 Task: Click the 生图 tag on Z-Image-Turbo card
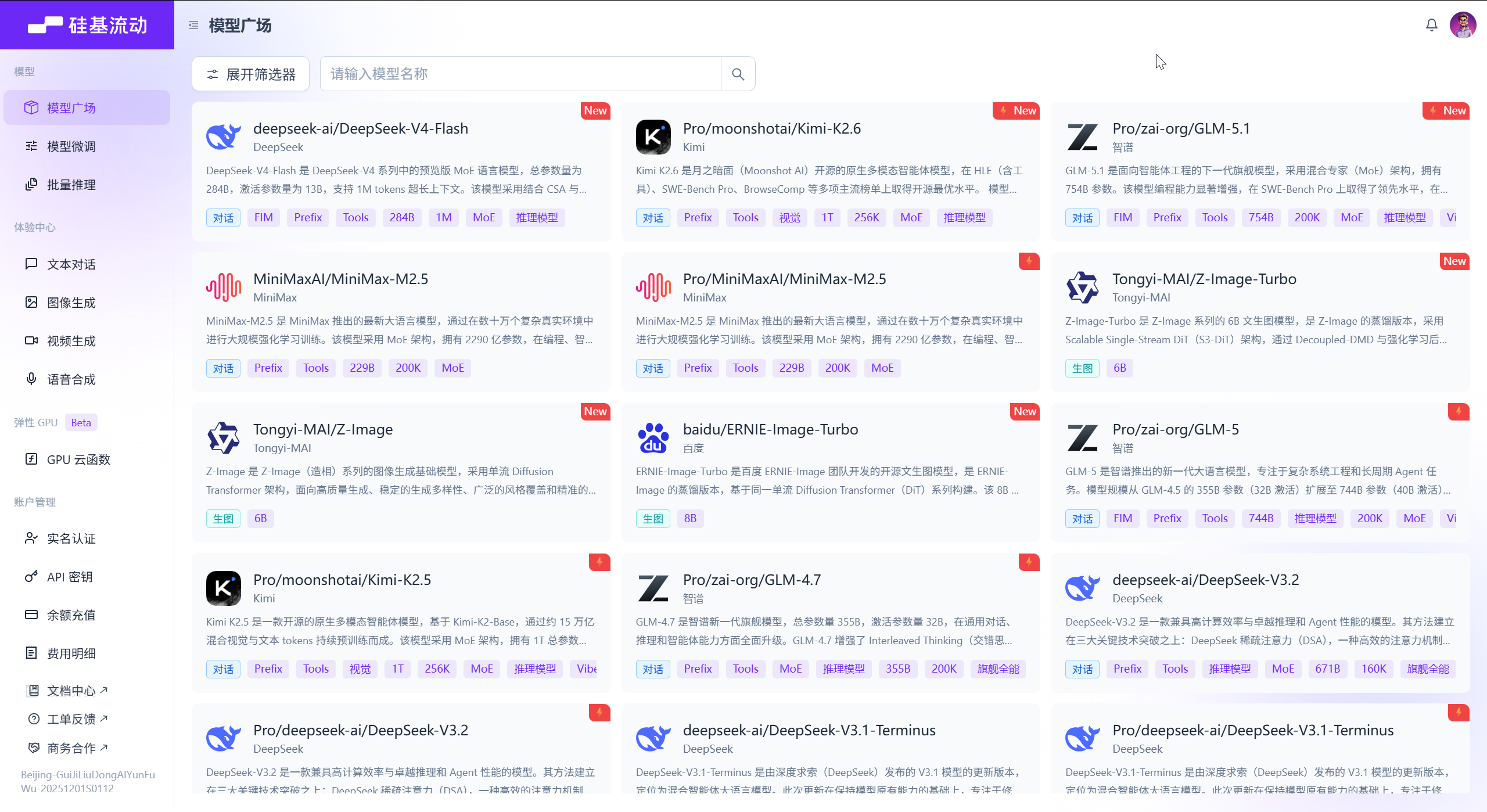(x=1082, y=368)
